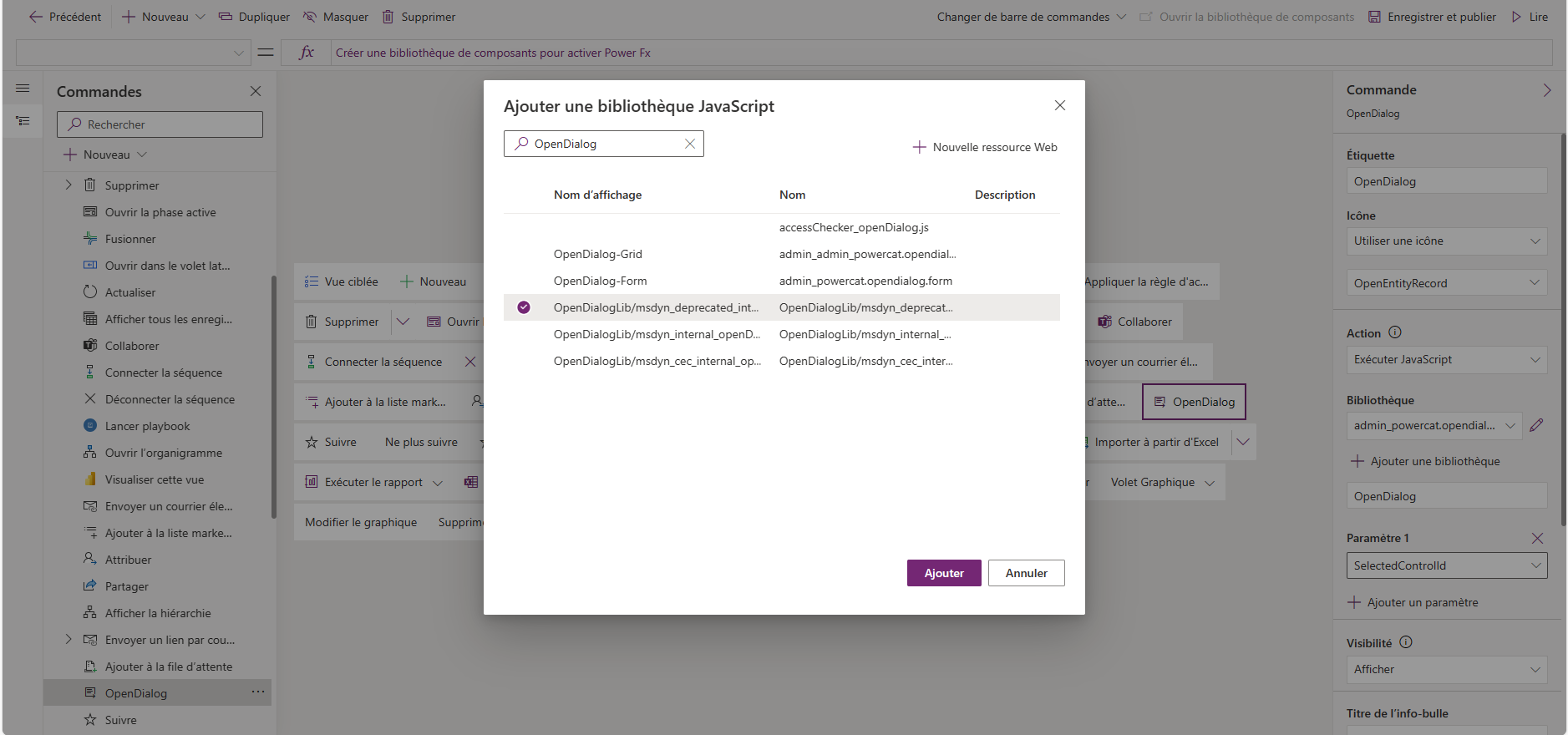1568x735 pixels.
Task: Click the Visibilité info icon
Action: coord(1406,642)
